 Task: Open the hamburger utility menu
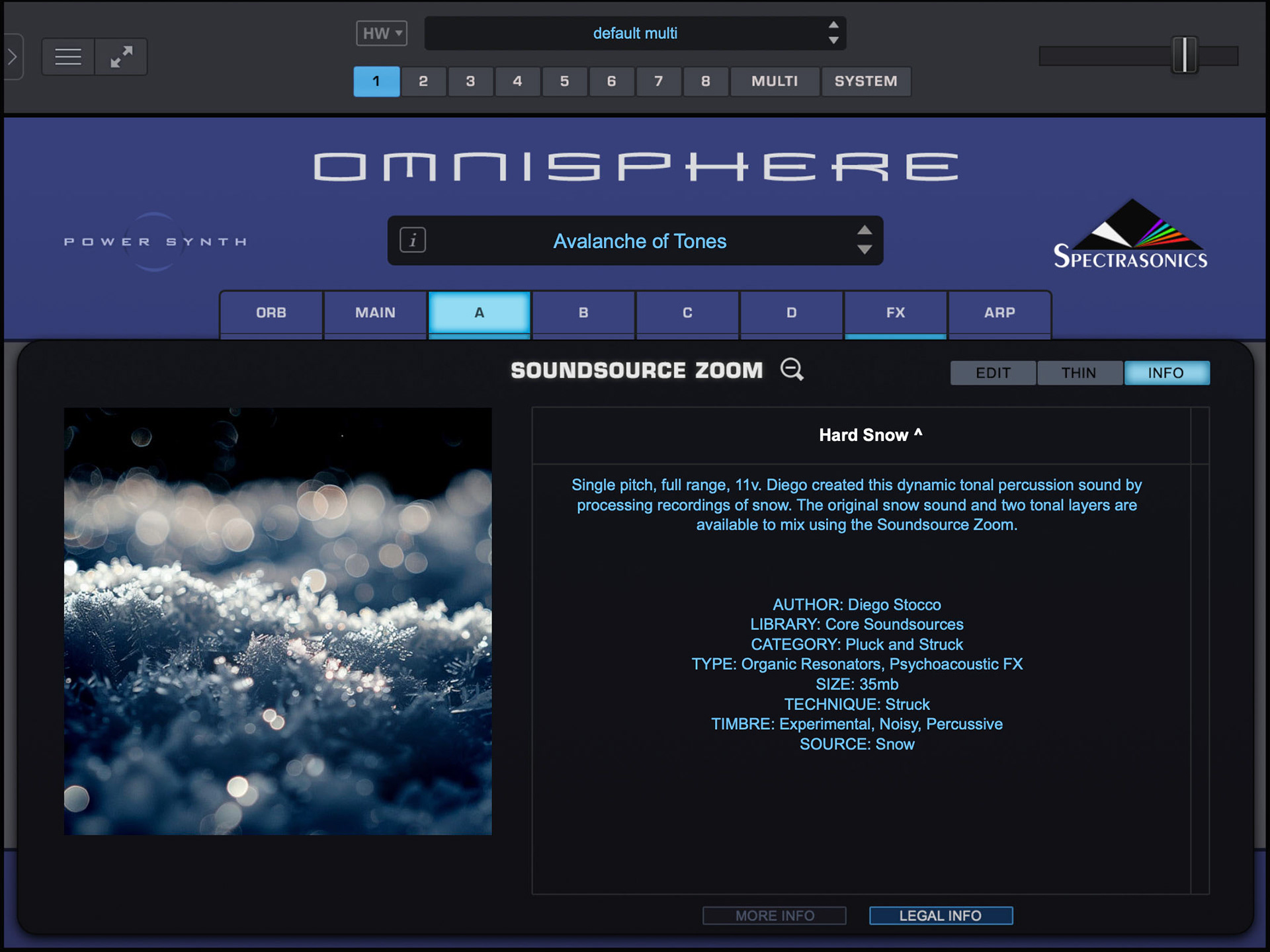[68, 57]
